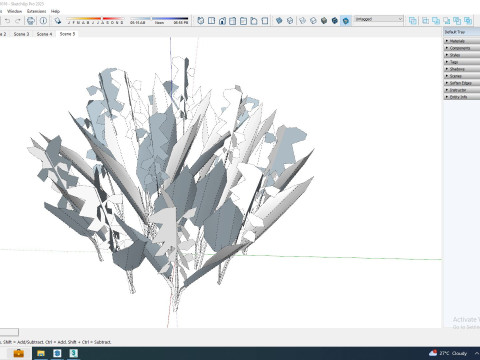Image resolution: width=480 pixels, height=360 pixels.
Task: Switch to Front view
Action: [222, 21]
